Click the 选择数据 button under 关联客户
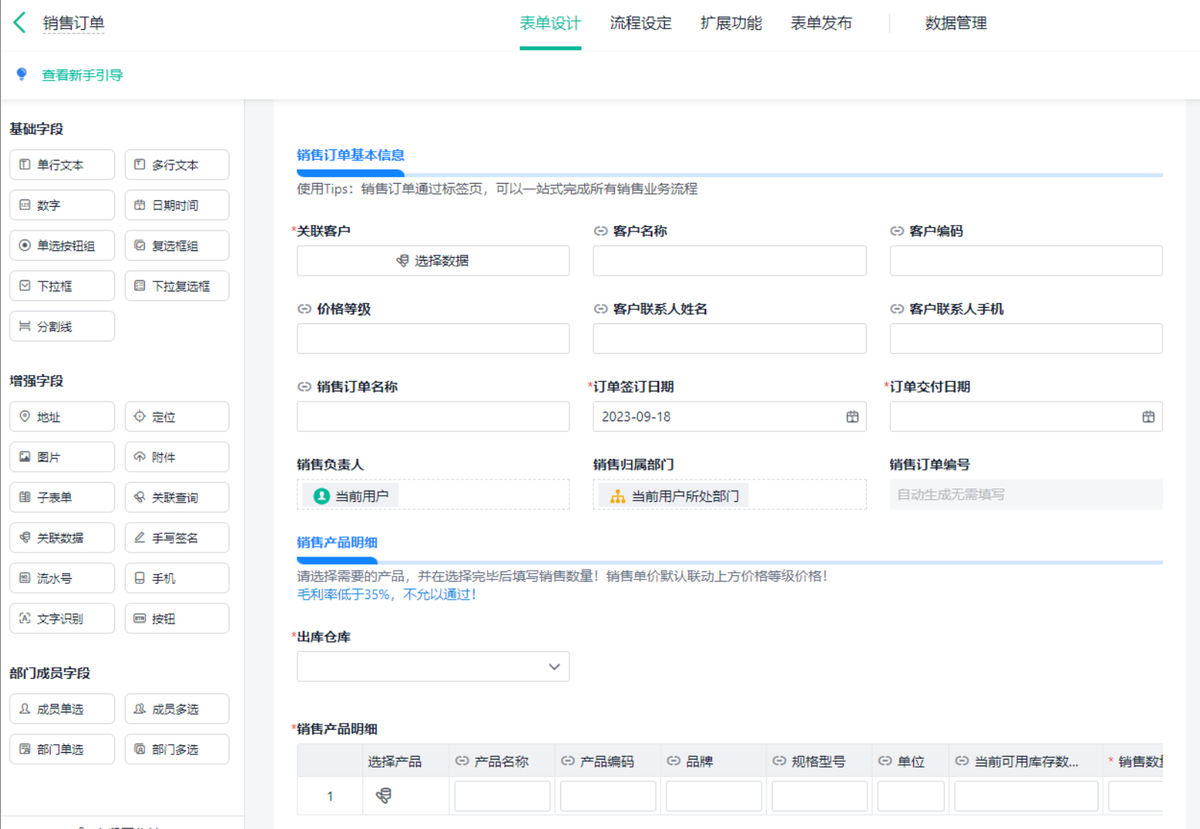 coord(433,261)
